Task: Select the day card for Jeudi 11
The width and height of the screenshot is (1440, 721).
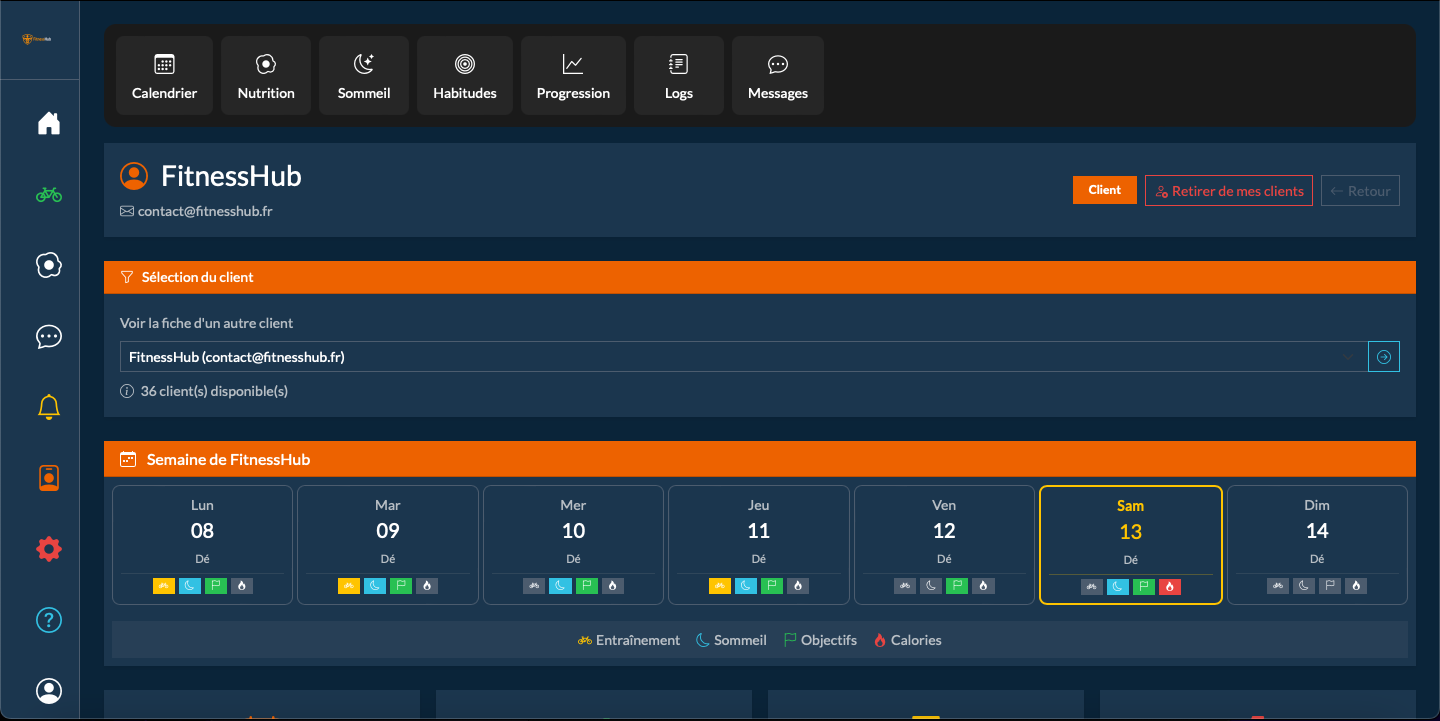Action: [758, 531]
